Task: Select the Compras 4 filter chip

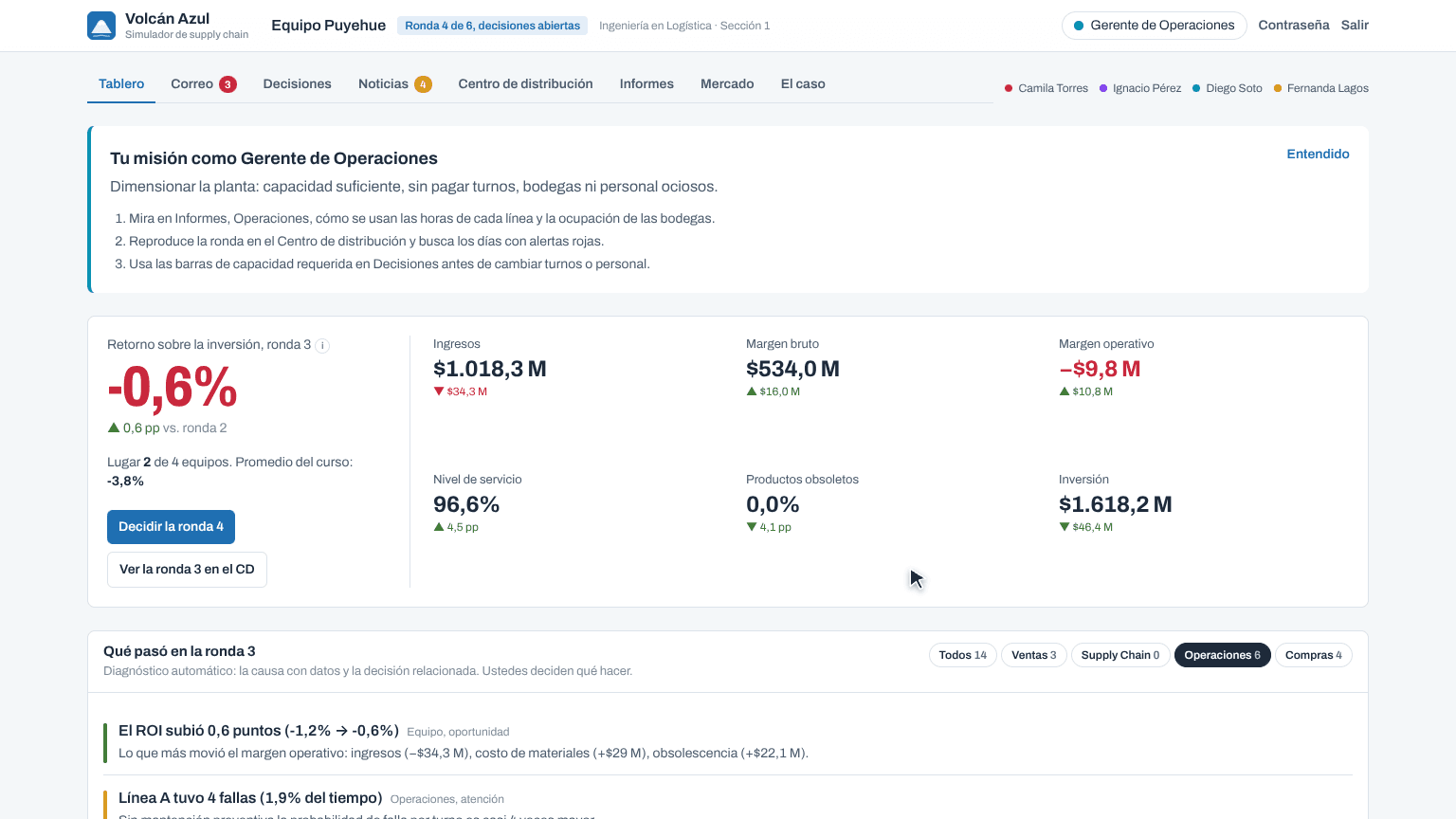Action: [1314, 655]
